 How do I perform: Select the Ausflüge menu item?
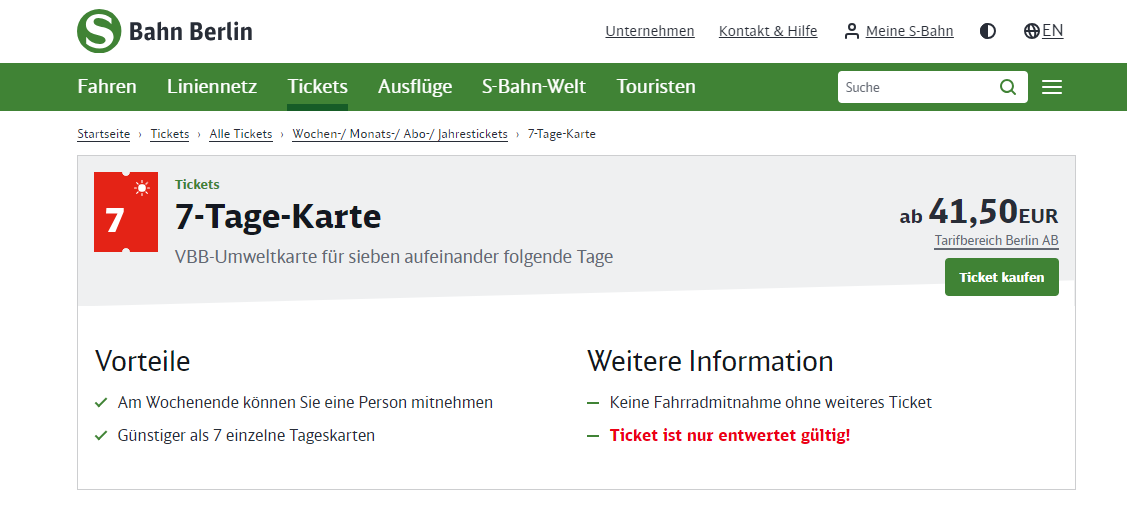click(415, 87)
